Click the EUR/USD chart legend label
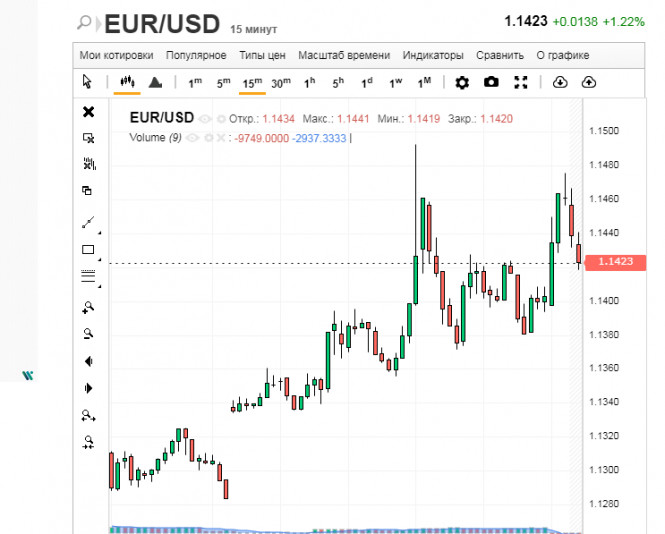This screenshot has height=534, width=665. 162,117
